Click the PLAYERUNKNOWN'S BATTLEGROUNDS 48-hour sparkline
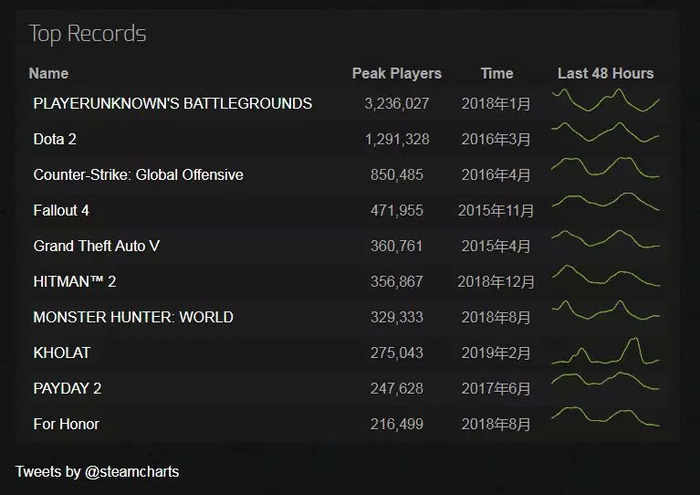Screen dimensions: 700x495 coord(605,100)
